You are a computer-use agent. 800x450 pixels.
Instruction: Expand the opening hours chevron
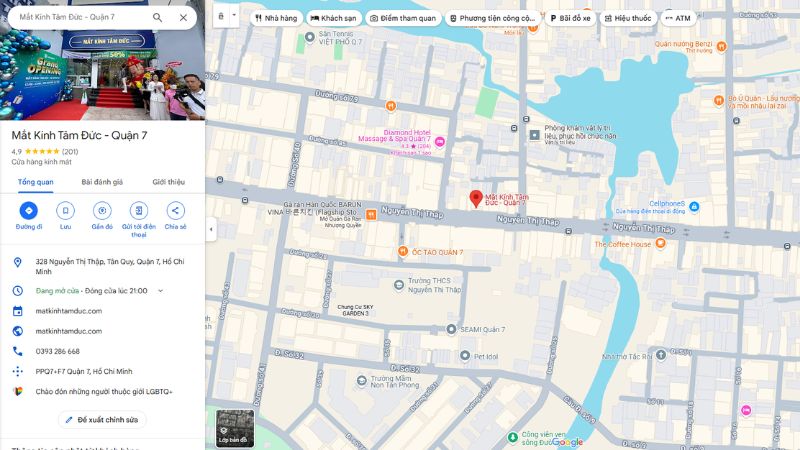click(x=161, y=291)
